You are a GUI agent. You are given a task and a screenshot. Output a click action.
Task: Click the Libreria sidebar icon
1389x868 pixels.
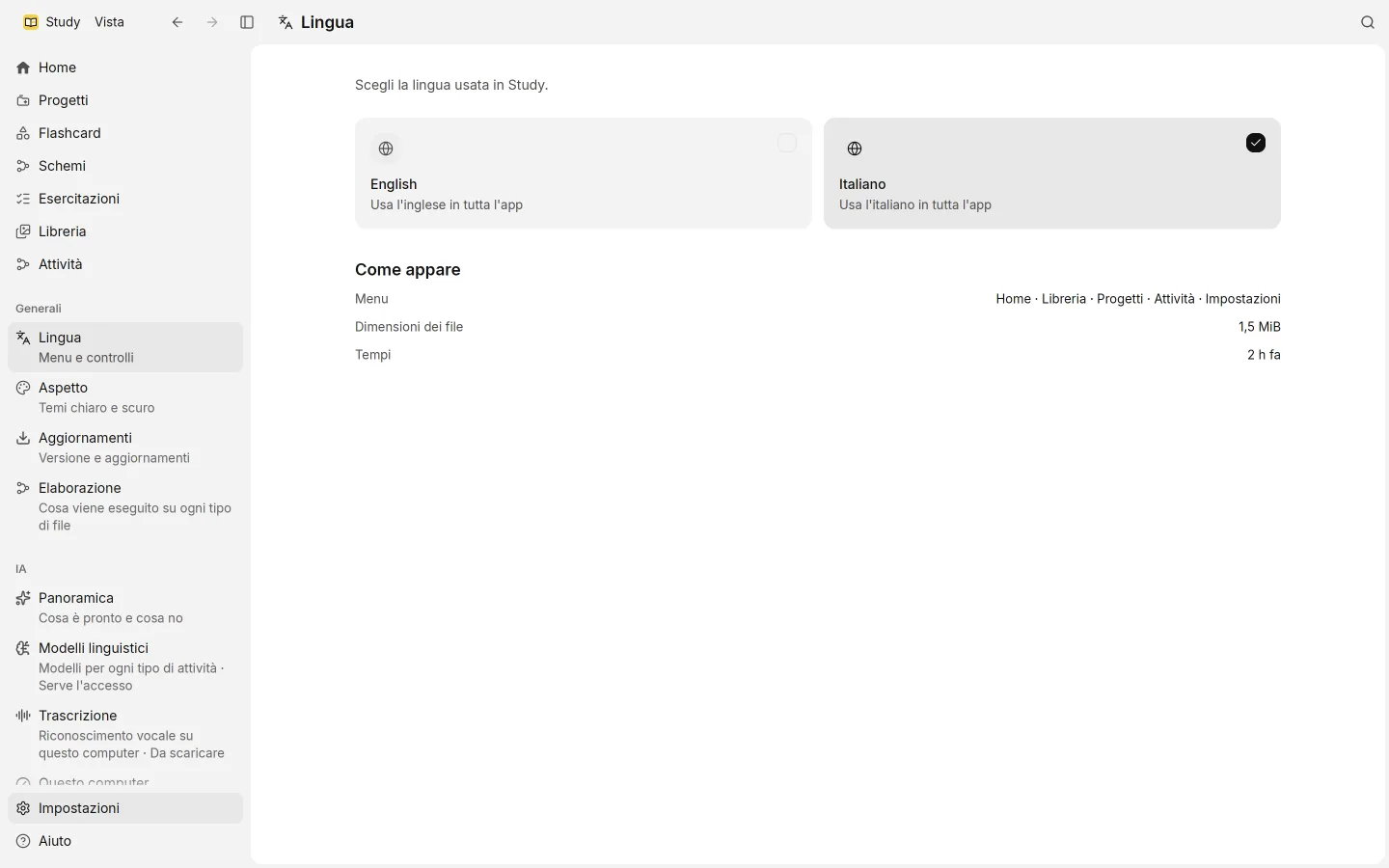(x=23, y=231)
